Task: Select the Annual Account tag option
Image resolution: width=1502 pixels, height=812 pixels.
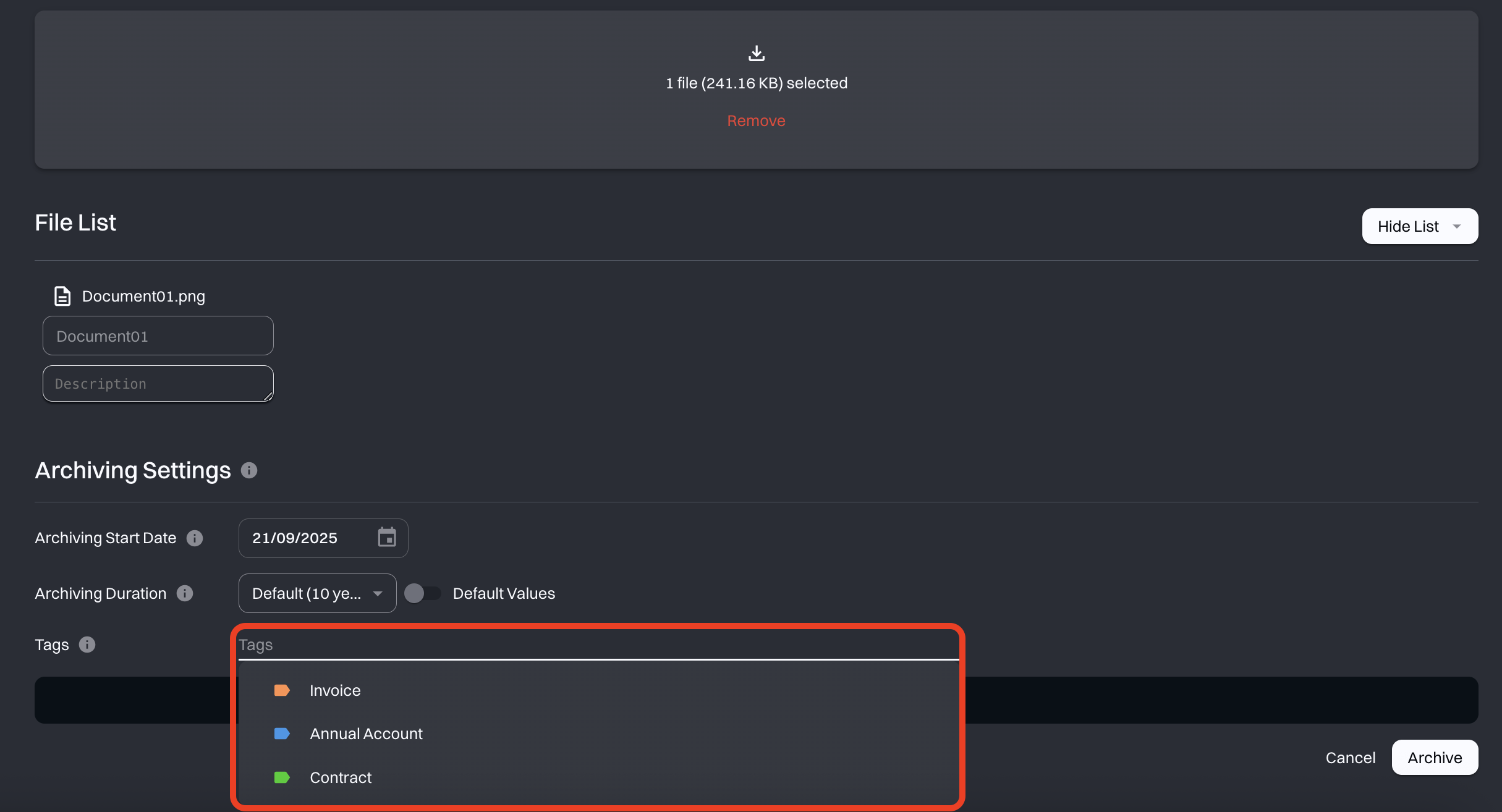Action: pos(366,734)
